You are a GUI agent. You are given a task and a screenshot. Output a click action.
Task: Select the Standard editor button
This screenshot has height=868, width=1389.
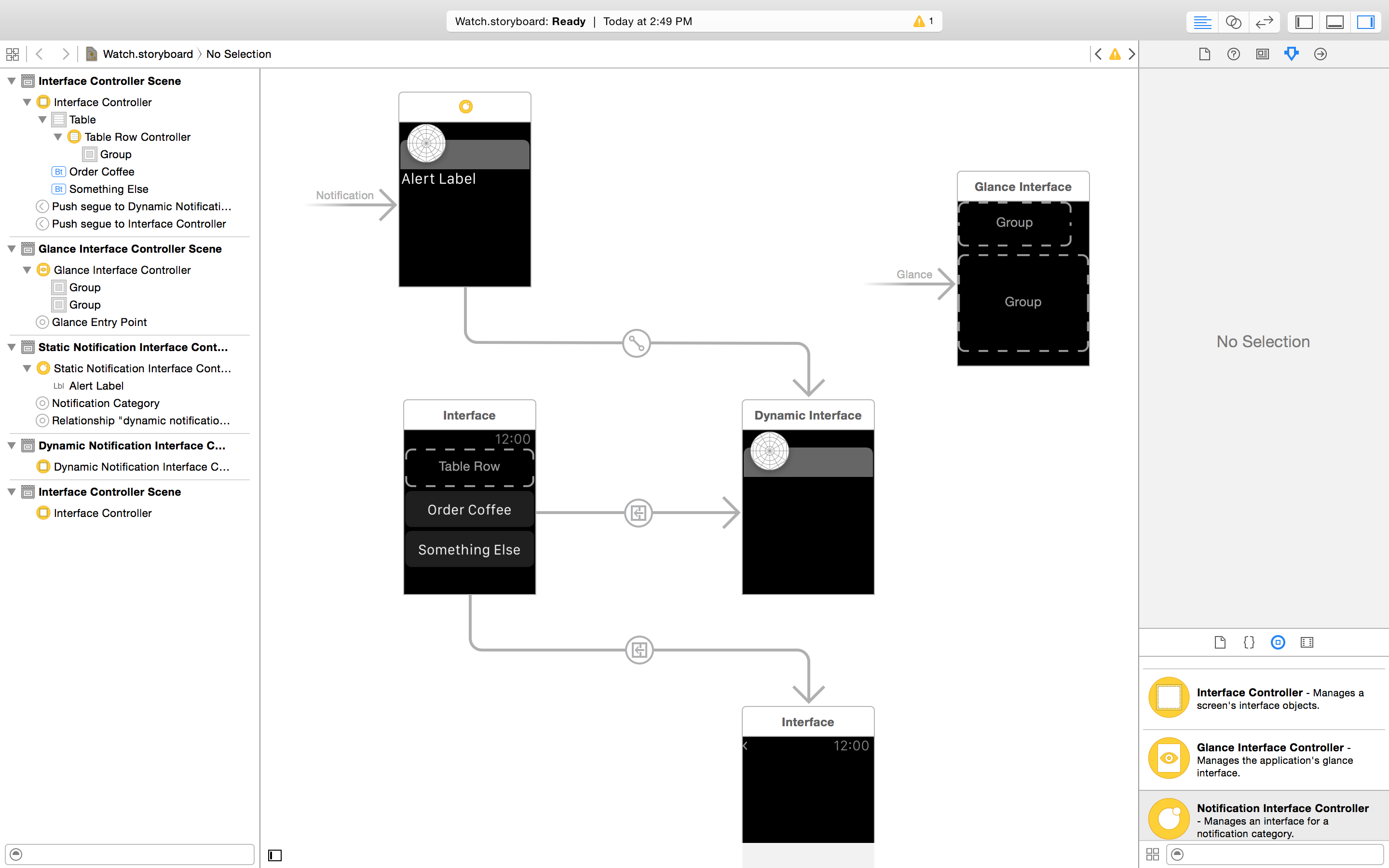pyautogui.click(x=1202, y=22)
